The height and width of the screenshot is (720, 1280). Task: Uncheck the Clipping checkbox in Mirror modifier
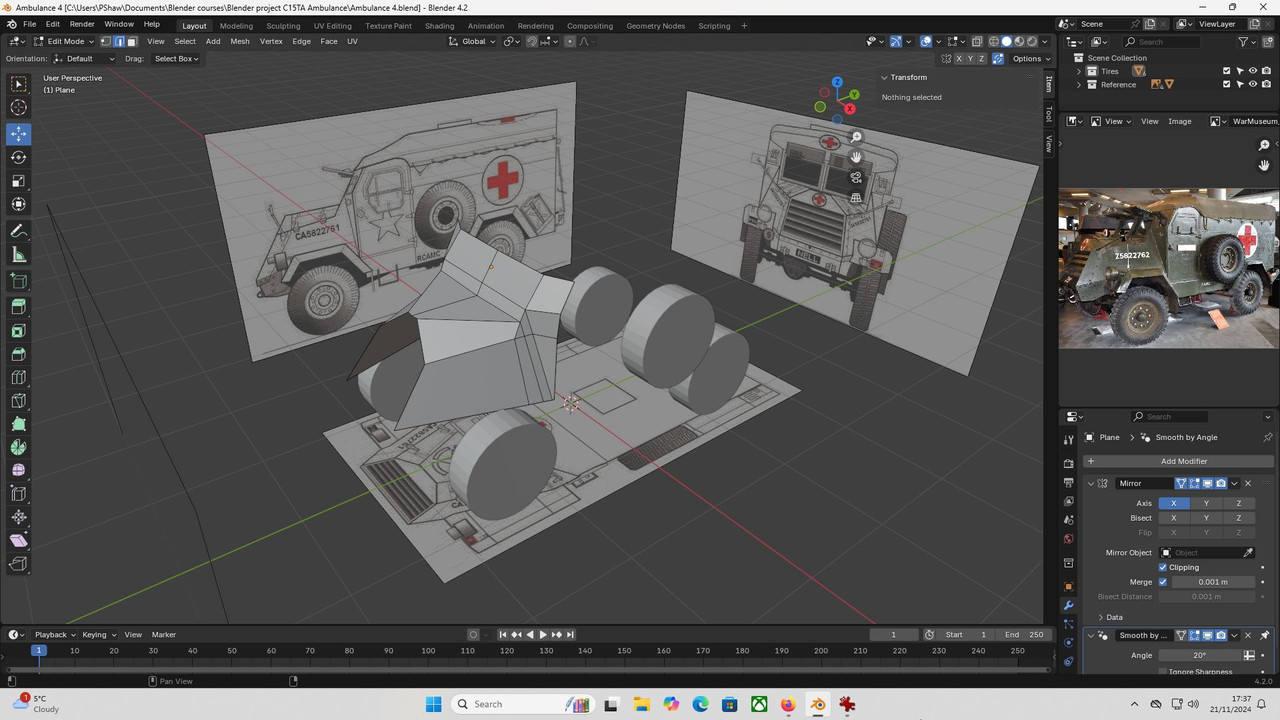tap(1163, 567)
